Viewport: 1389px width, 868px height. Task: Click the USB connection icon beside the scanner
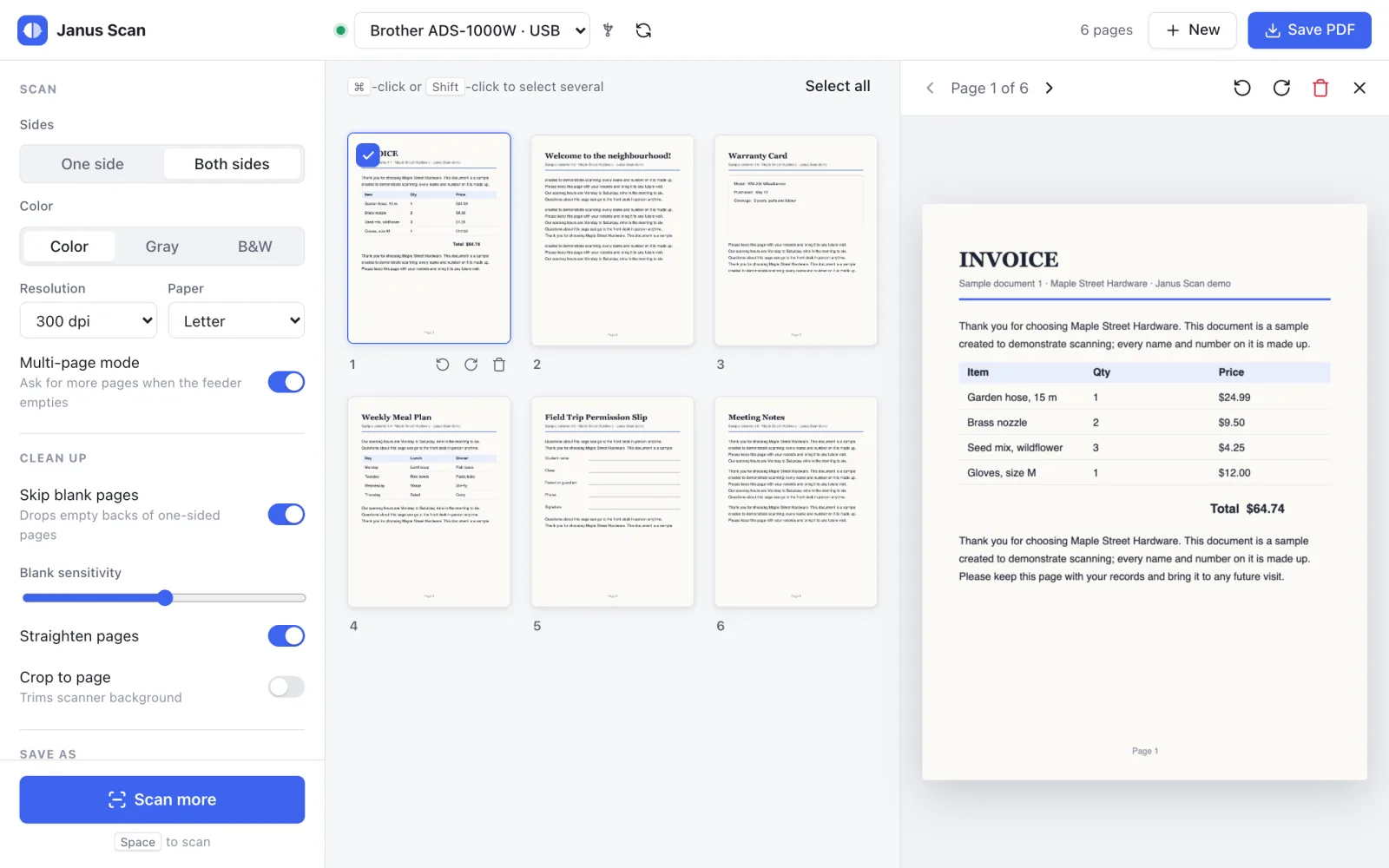pos(608,30)
